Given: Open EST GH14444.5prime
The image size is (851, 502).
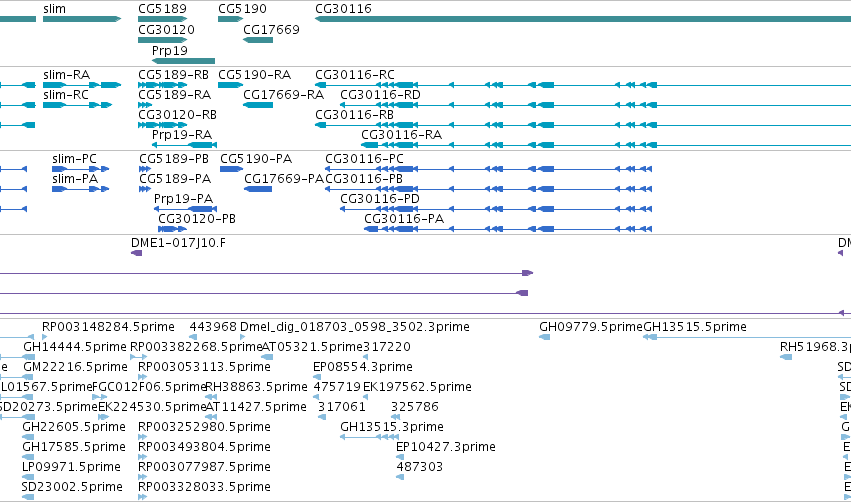Looking at the screenshot, I should click(x=74, y=347).
